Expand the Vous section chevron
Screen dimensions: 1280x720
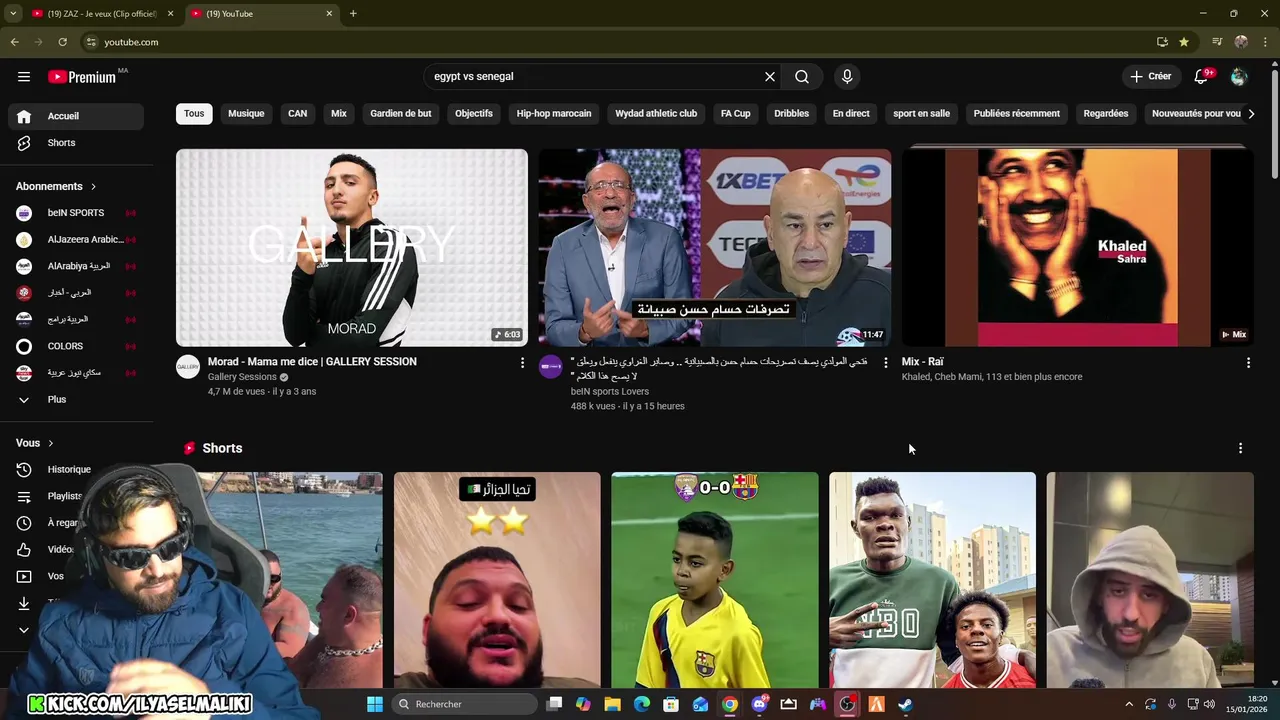tap(50, 443)
